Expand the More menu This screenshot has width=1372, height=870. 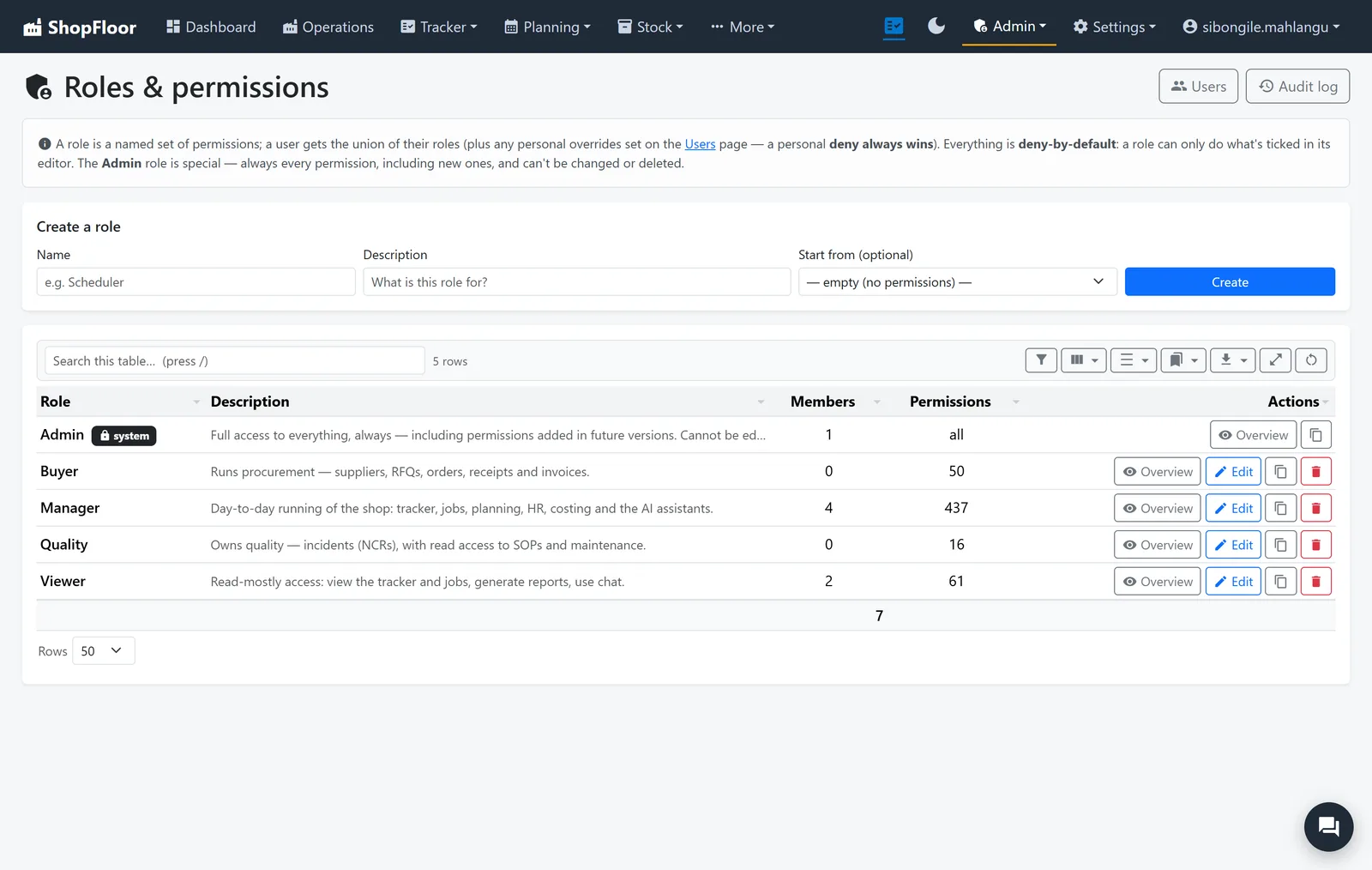(x=743, y=27)
